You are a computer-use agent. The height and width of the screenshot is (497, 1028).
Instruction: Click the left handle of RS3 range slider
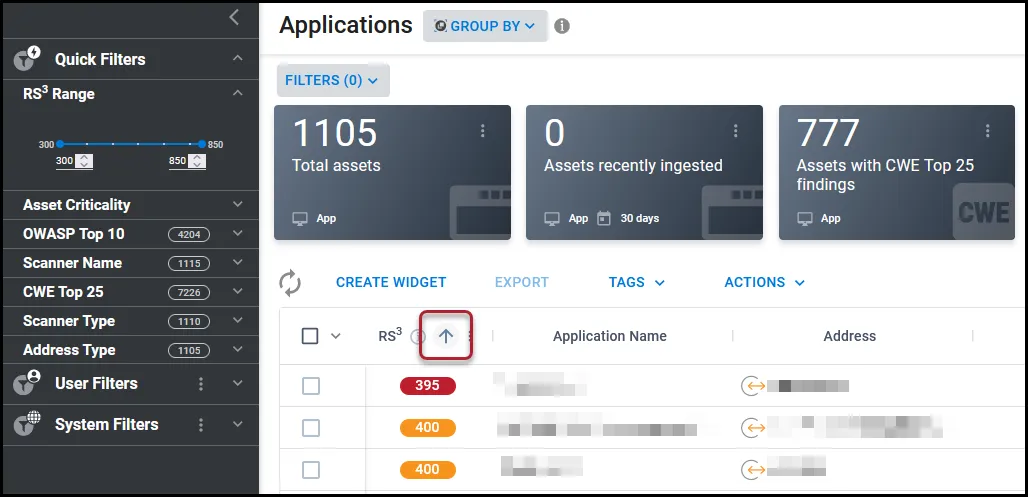(x=60, y=144)
